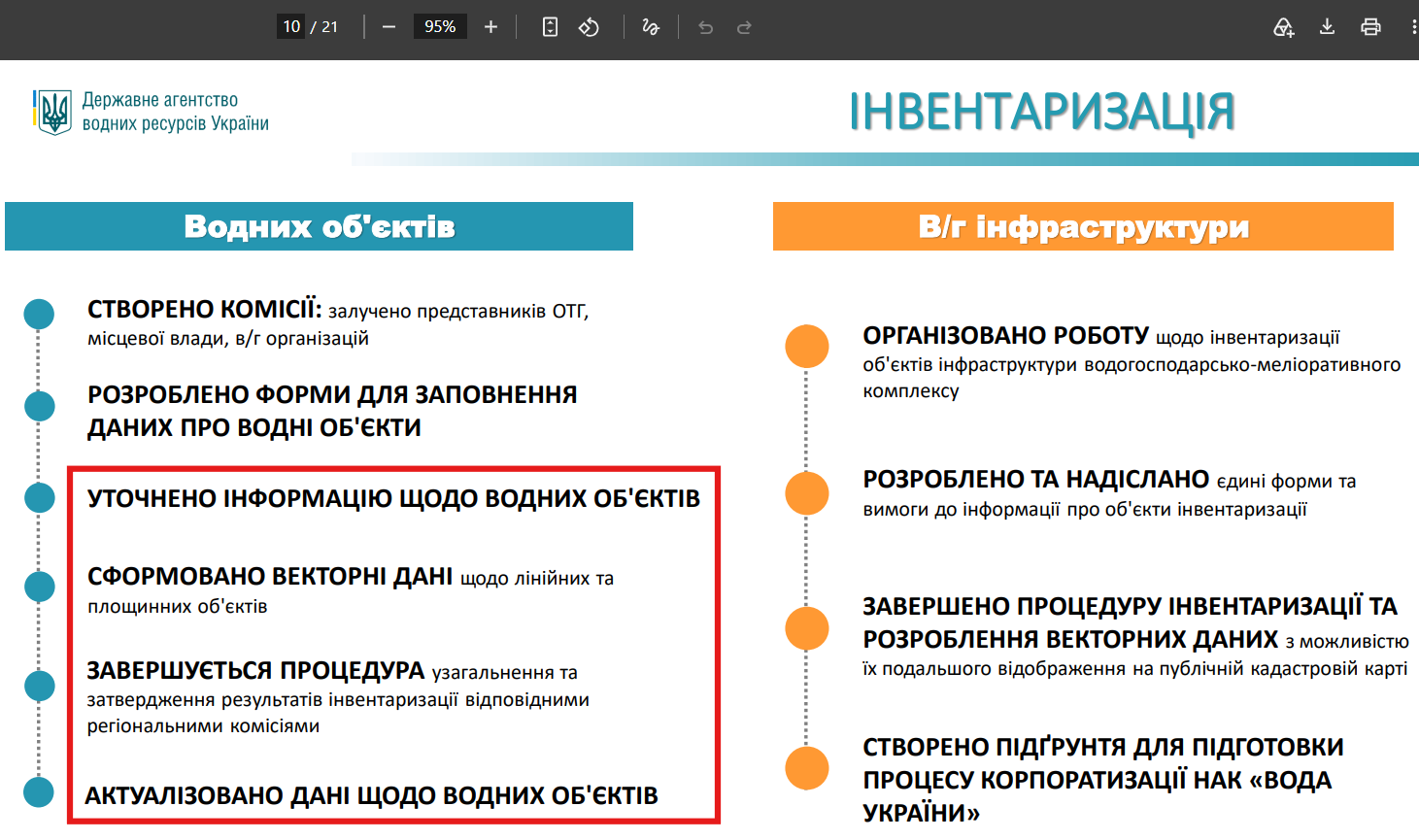This screenshot has width=1419, height=840.
Task: Click the orange 'В/г інфраструктури' header
Action: [x=1083, y=226]
